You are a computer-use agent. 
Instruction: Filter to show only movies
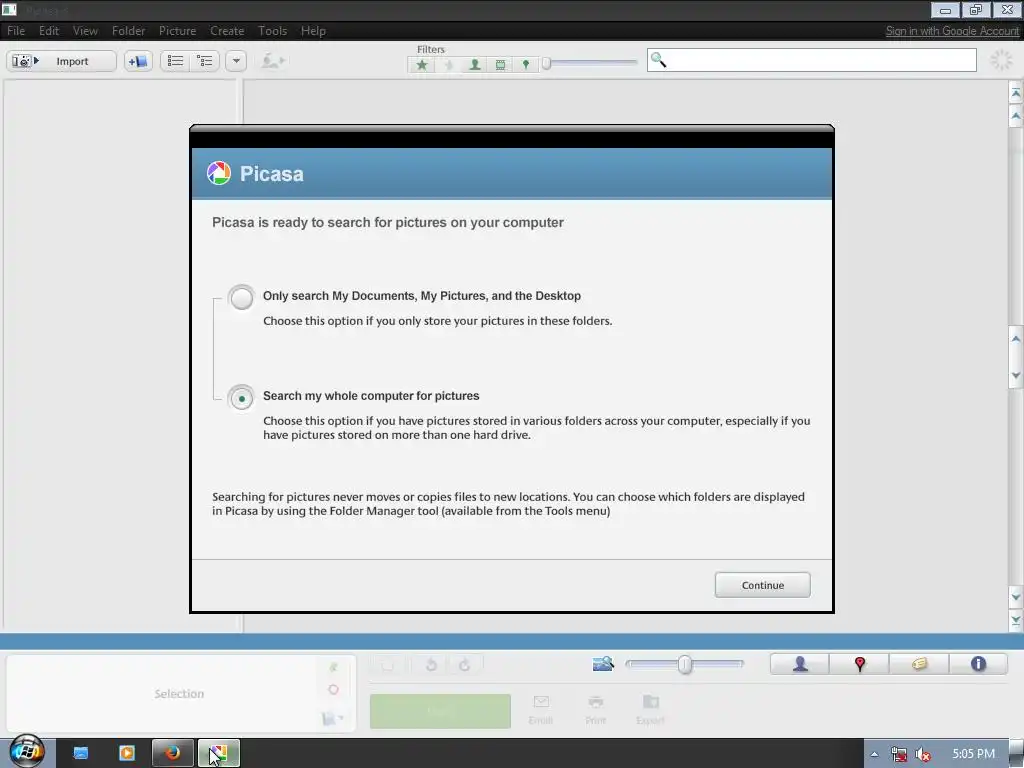click(500, 65)
